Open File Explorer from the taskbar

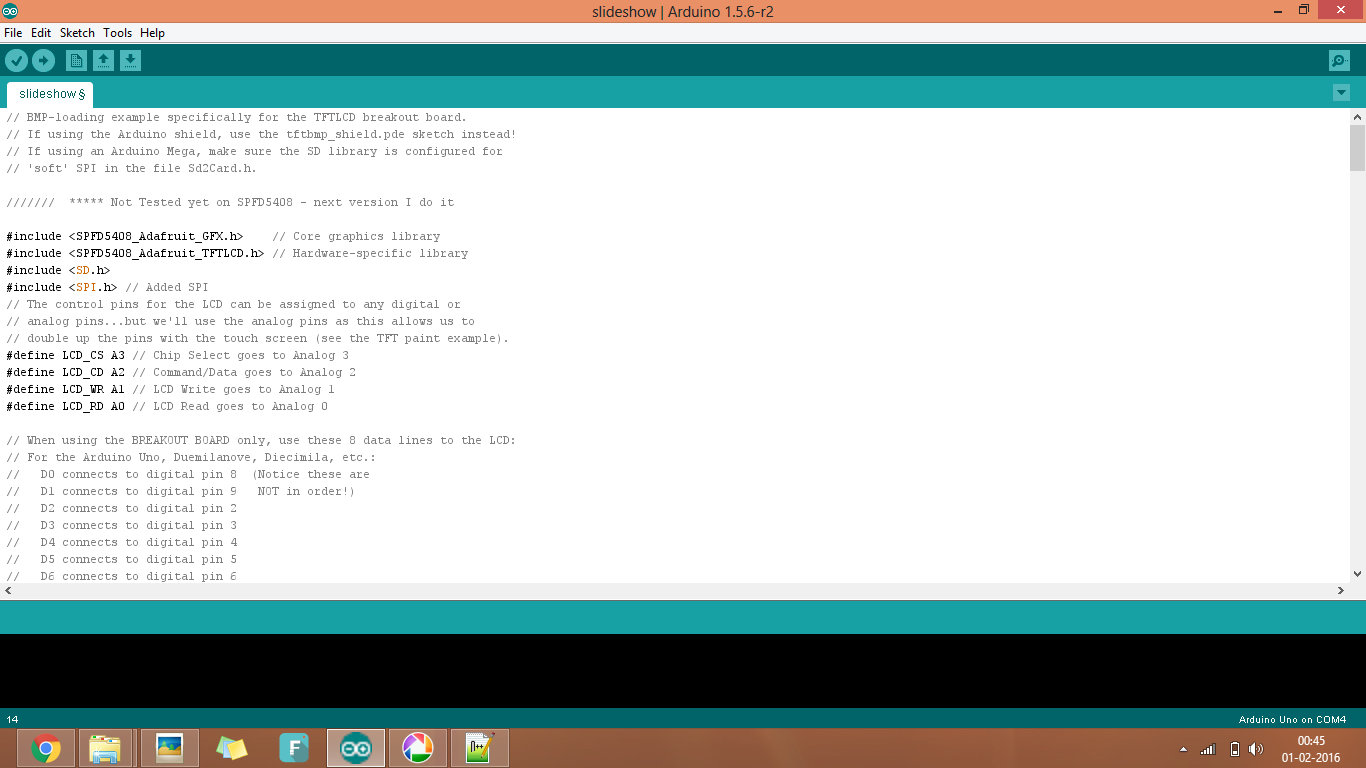click(105, 748)
